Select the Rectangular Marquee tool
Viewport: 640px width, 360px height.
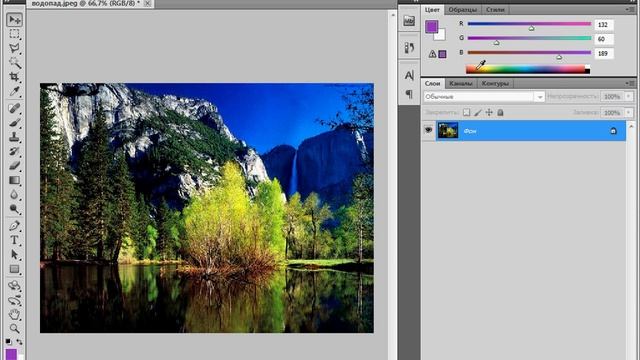(x=14, y=34)
